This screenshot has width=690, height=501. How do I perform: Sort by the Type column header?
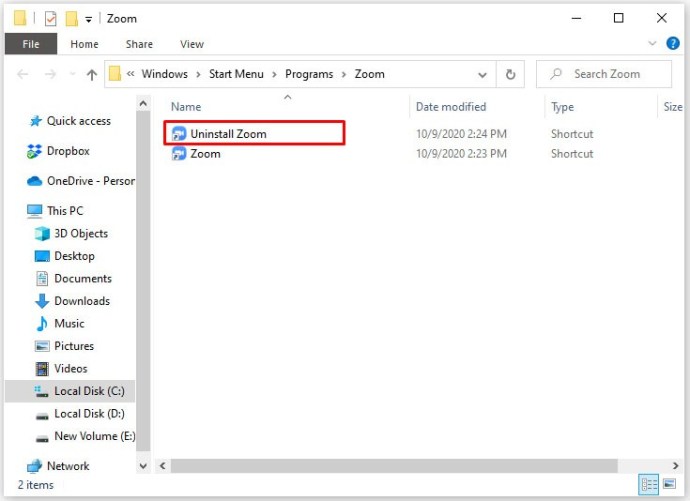(x=562, y=107)
